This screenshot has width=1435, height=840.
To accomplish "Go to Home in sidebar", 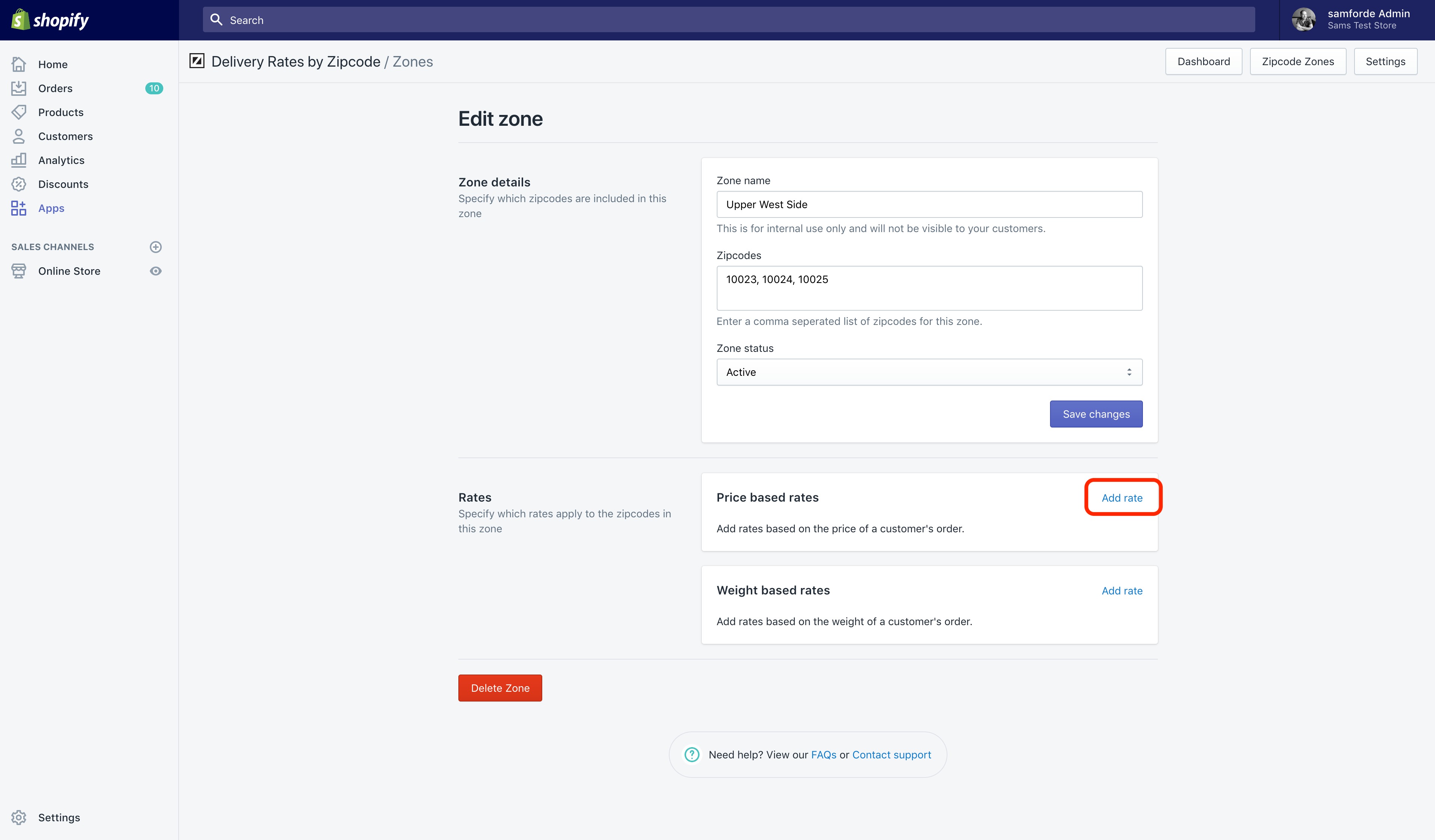I will [53, 64].
